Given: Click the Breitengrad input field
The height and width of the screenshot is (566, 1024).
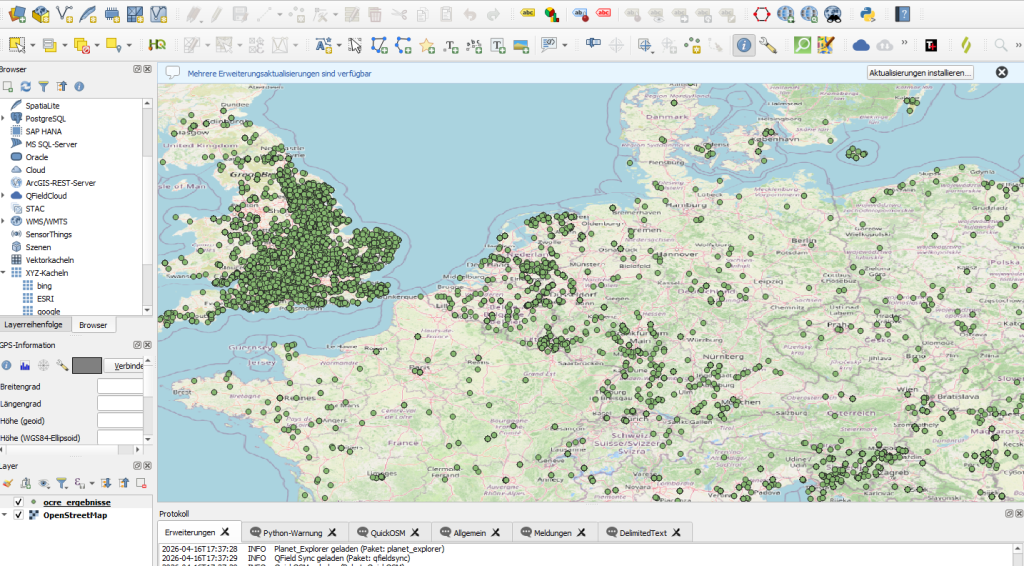Looking at the screenshot, I should click(x=120, y=386).
